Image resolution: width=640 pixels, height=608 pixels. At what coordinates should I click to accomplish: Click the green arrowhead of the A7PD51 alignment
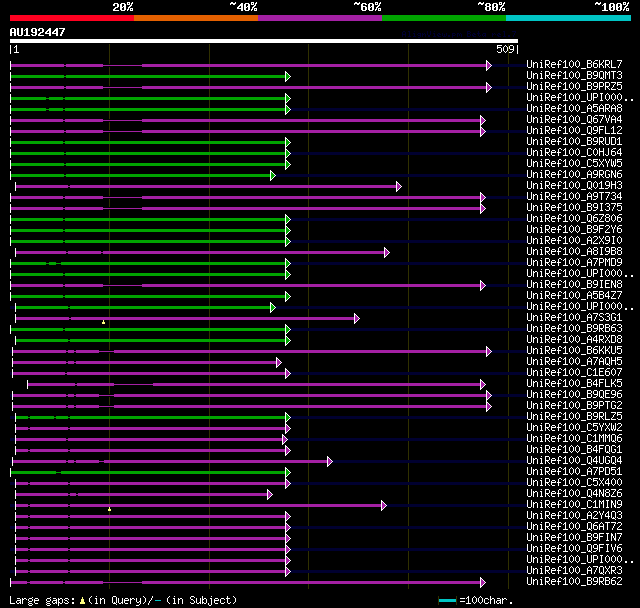pyautogui.click(x=288, y=473)
